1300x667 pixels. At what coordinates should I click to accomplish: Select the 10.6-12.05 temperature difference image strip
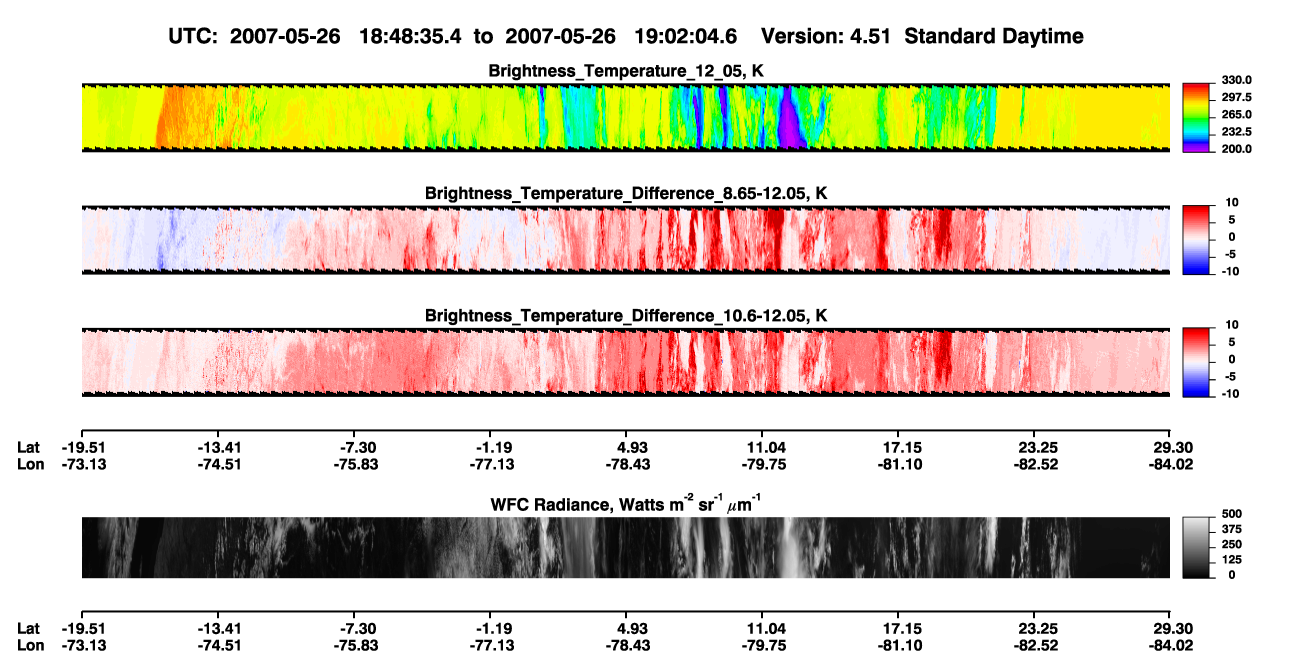pos(625,361)
